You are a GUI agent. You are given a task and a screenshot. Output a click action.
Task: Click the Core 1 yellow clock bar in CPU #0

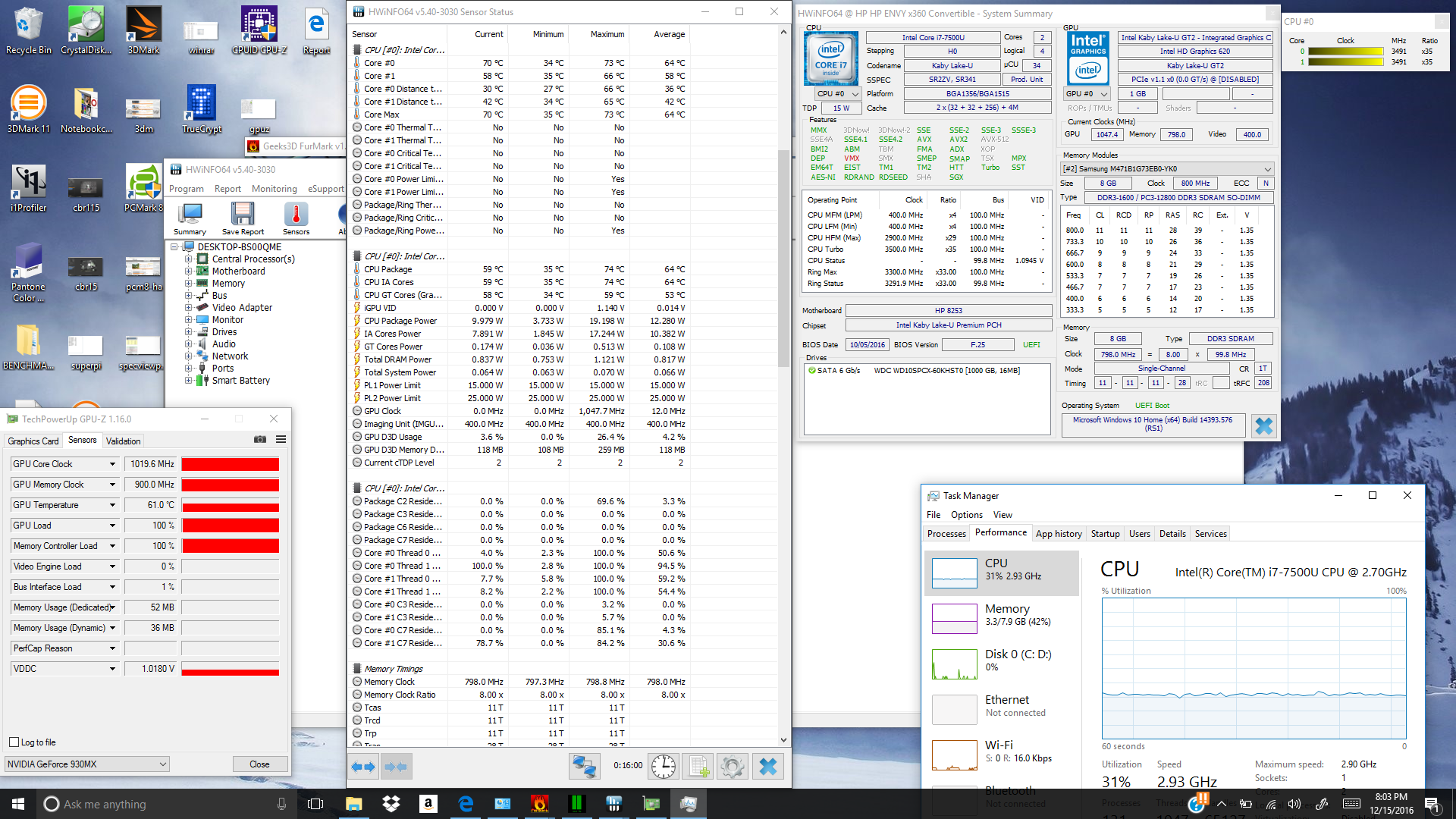(x=1346, y=62)
